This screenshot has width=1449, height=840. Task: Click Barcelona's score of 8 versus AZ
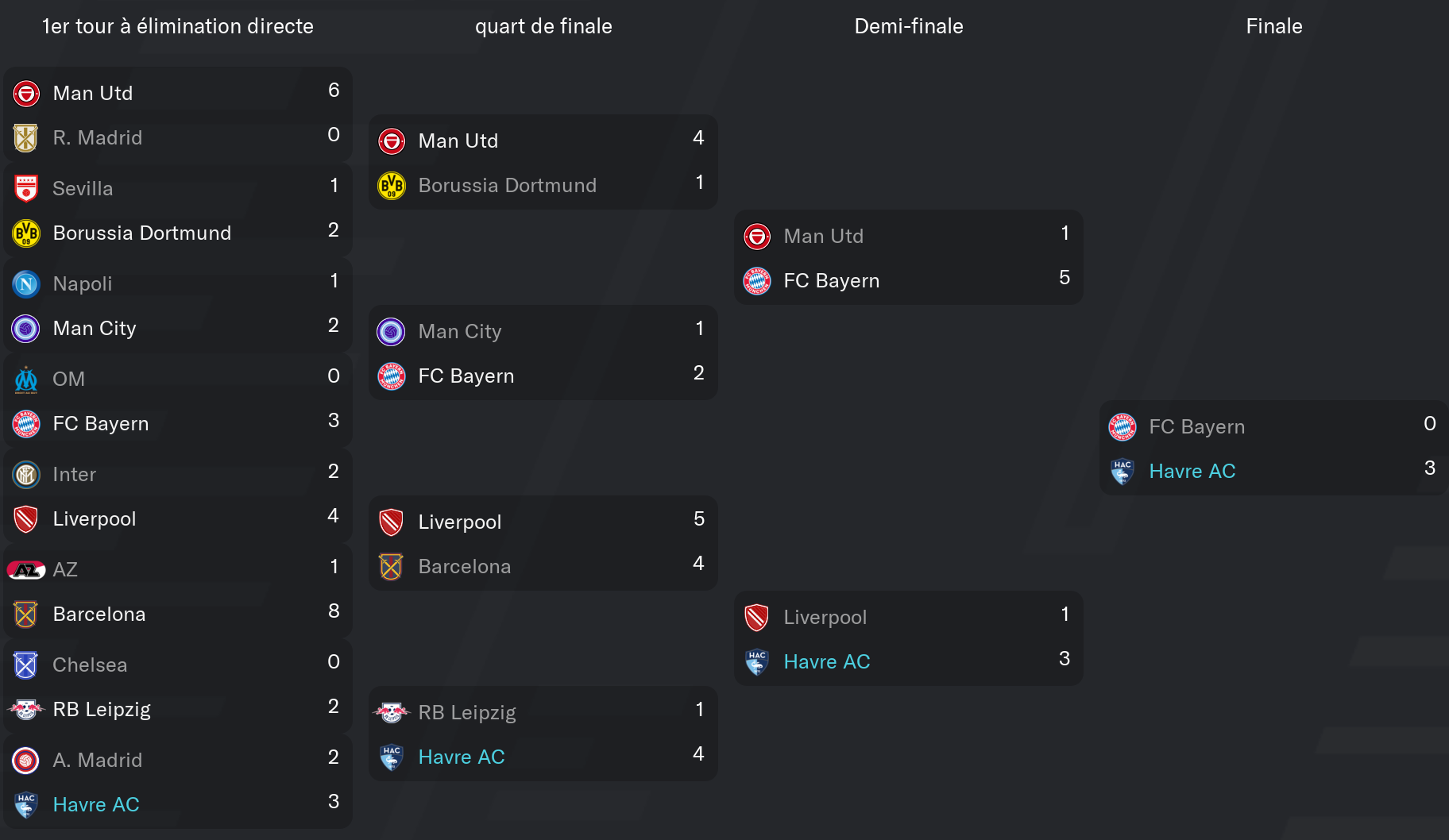(x=334, y=611)
